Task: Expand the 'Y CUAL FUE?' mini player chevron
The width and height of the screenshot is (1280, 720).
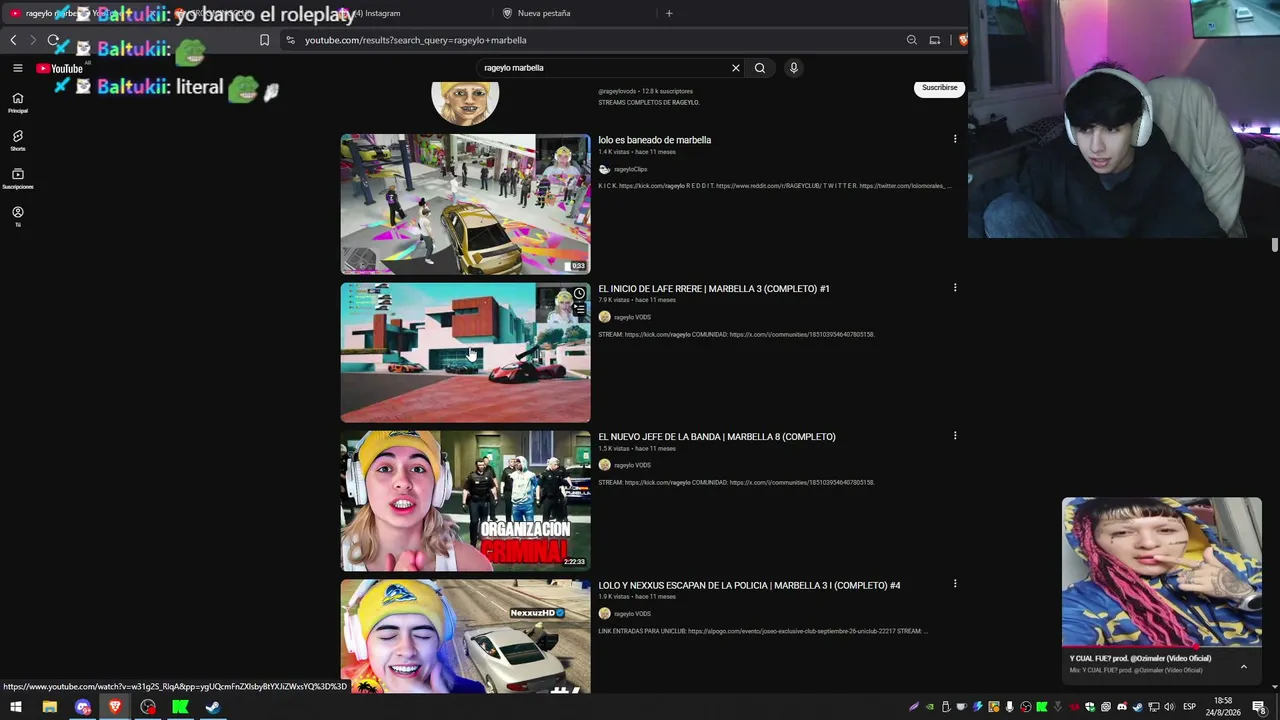Action: point(1244,666)
